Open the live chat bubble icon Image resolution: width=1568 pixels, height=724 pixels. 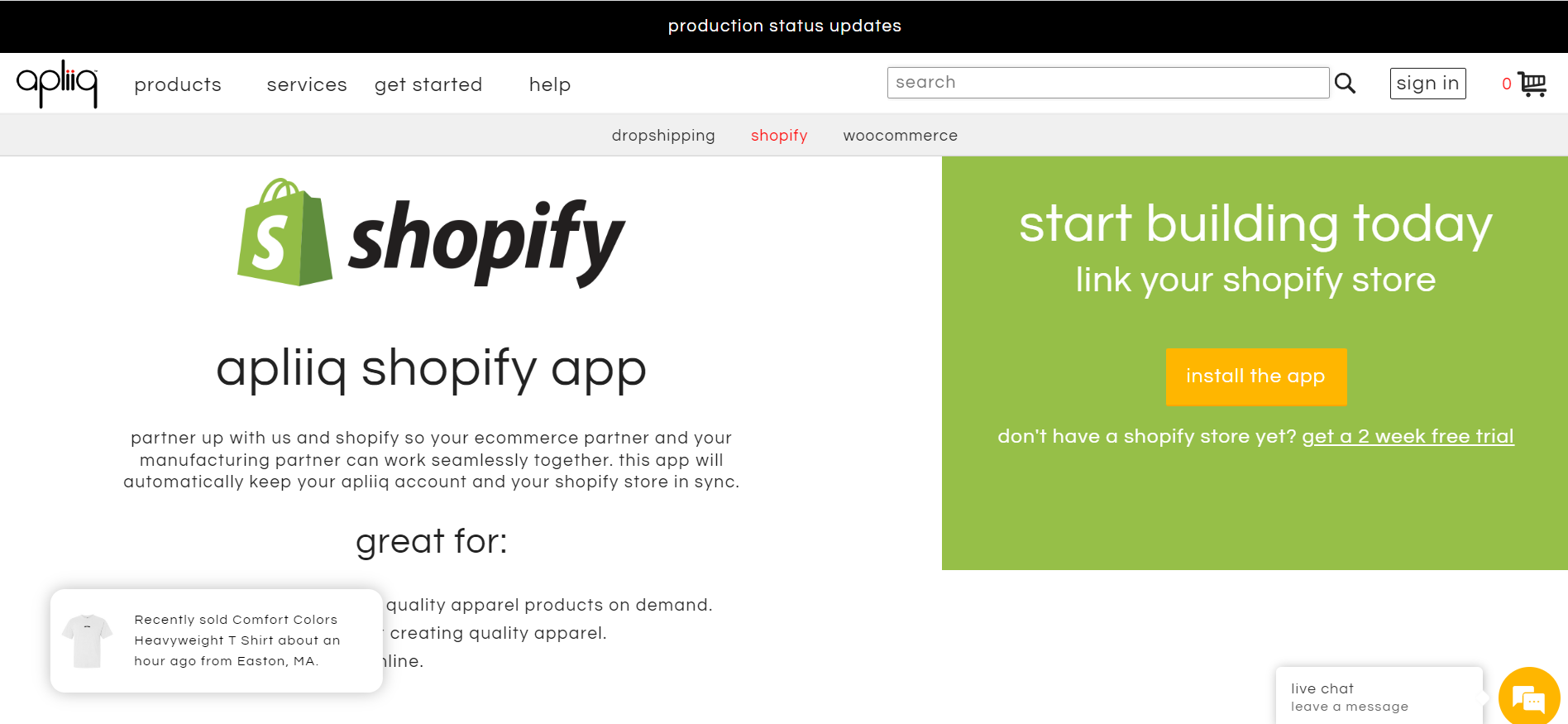1529,698
